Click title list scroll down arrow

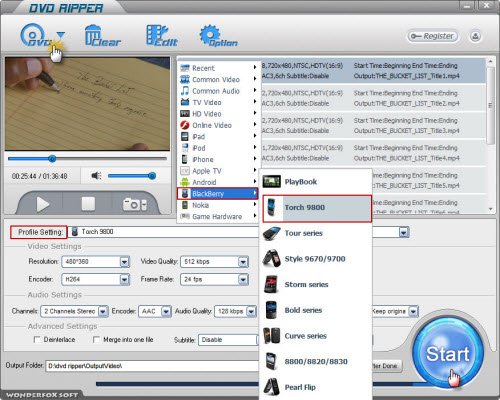490,209
